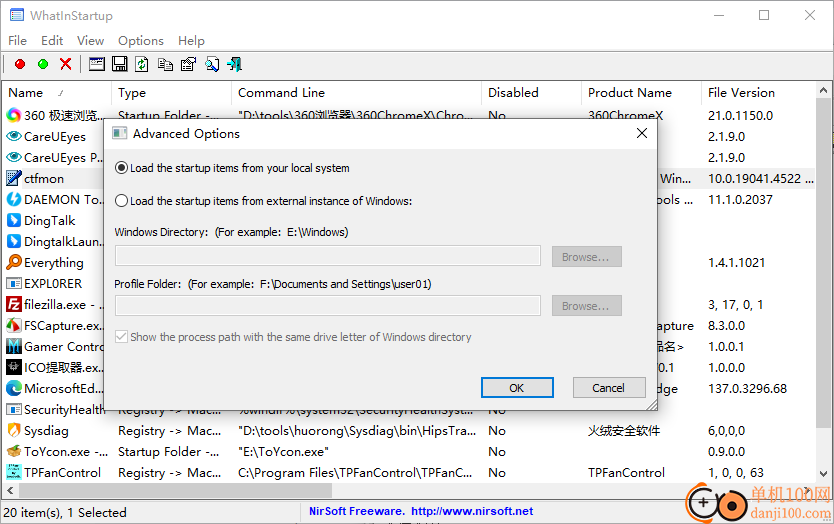Click the Properties toolbar icon
Screen dimensions: 834x524
coord(188,64)
